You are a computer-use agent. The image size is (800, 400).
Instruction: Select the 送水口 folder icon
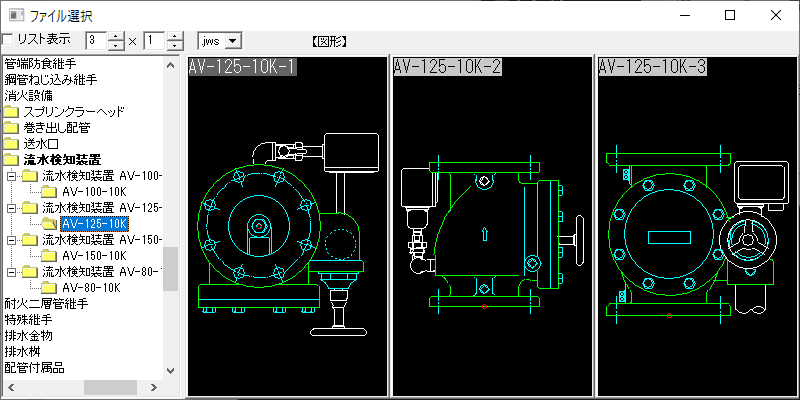coord(11,144)
